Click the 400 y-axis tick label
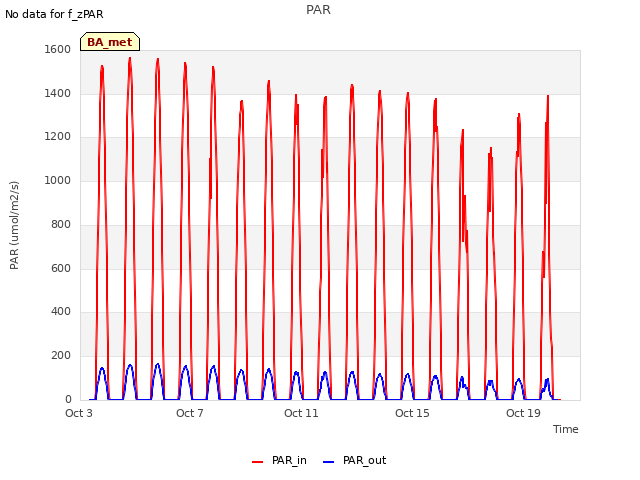 coord(61,311)
